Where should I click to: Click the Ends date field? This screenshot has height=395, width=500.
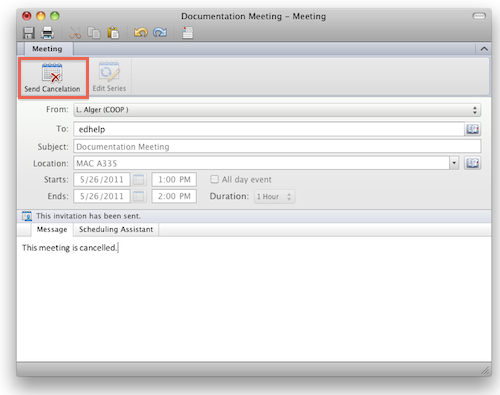pos(102,196)
